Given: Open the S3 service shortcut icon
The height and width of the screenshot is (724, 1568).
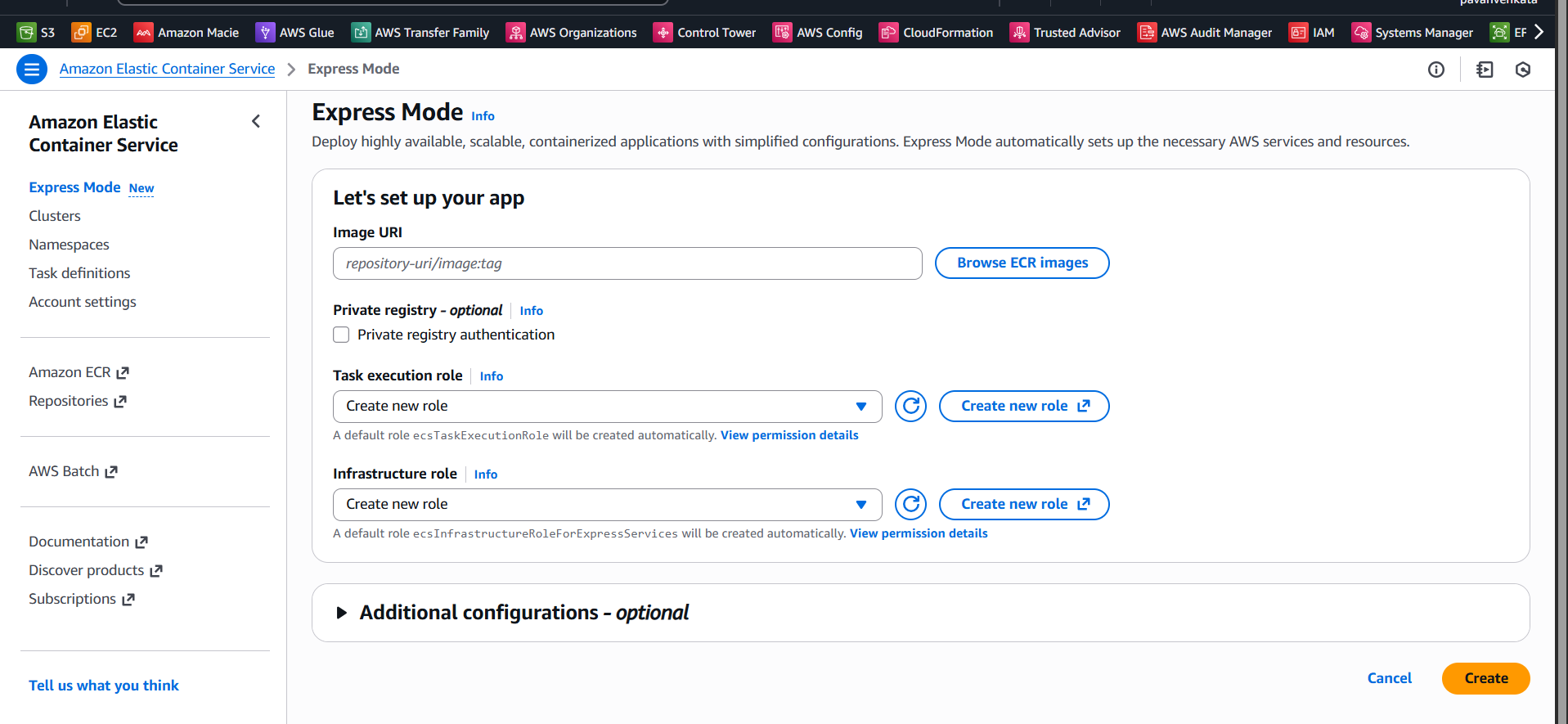Looking at the screenshot, I should click(x=27, y=33).
